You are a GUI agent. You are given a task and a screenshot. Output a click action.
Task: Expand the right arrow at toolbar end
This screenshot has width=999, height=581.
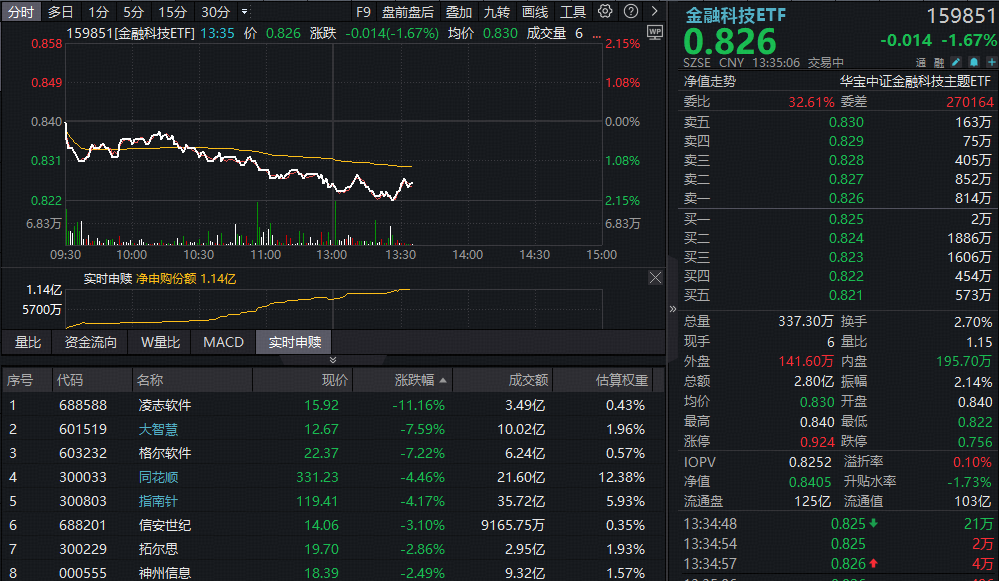(x=654, y=10)
